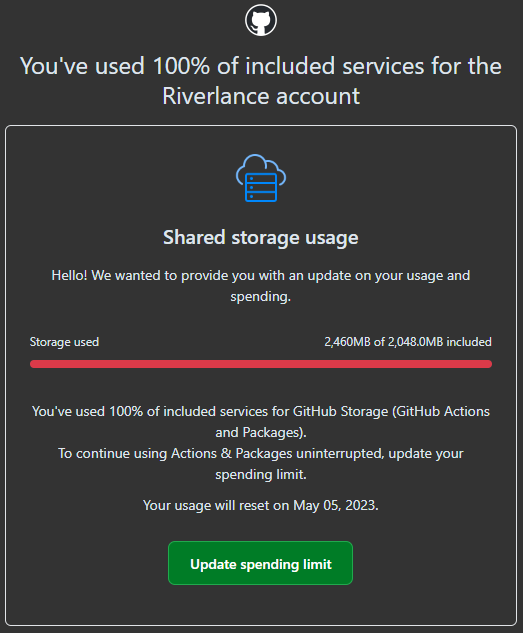This screenshot has width=523, height=633.
Task: Click the main 100% included services headline
Action: tap(261, 81)
